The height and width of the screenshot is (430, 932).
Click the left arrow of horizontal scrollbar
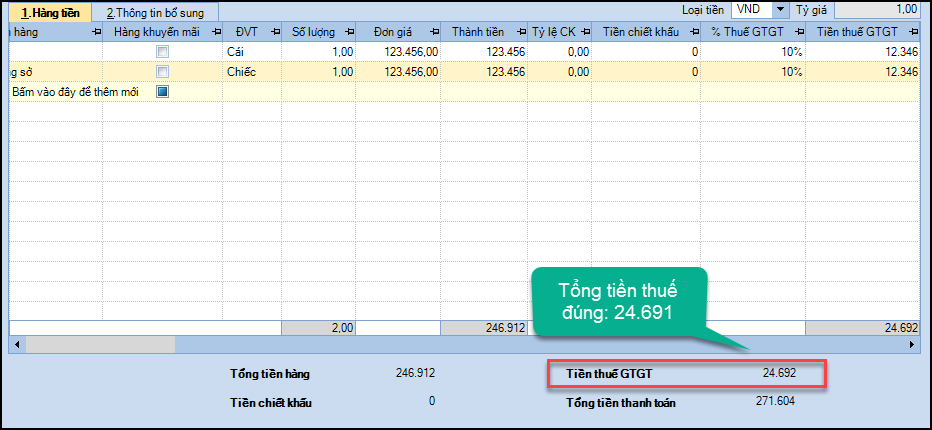16,344
